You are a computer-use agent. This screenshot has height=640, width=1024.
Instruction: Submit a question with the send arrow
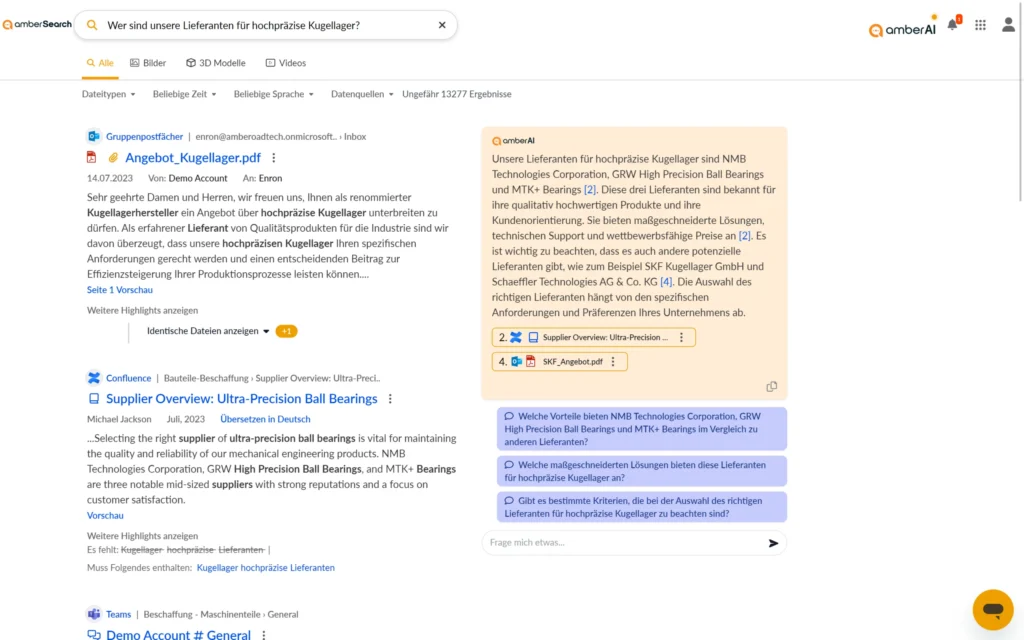[x=771, y=543]
